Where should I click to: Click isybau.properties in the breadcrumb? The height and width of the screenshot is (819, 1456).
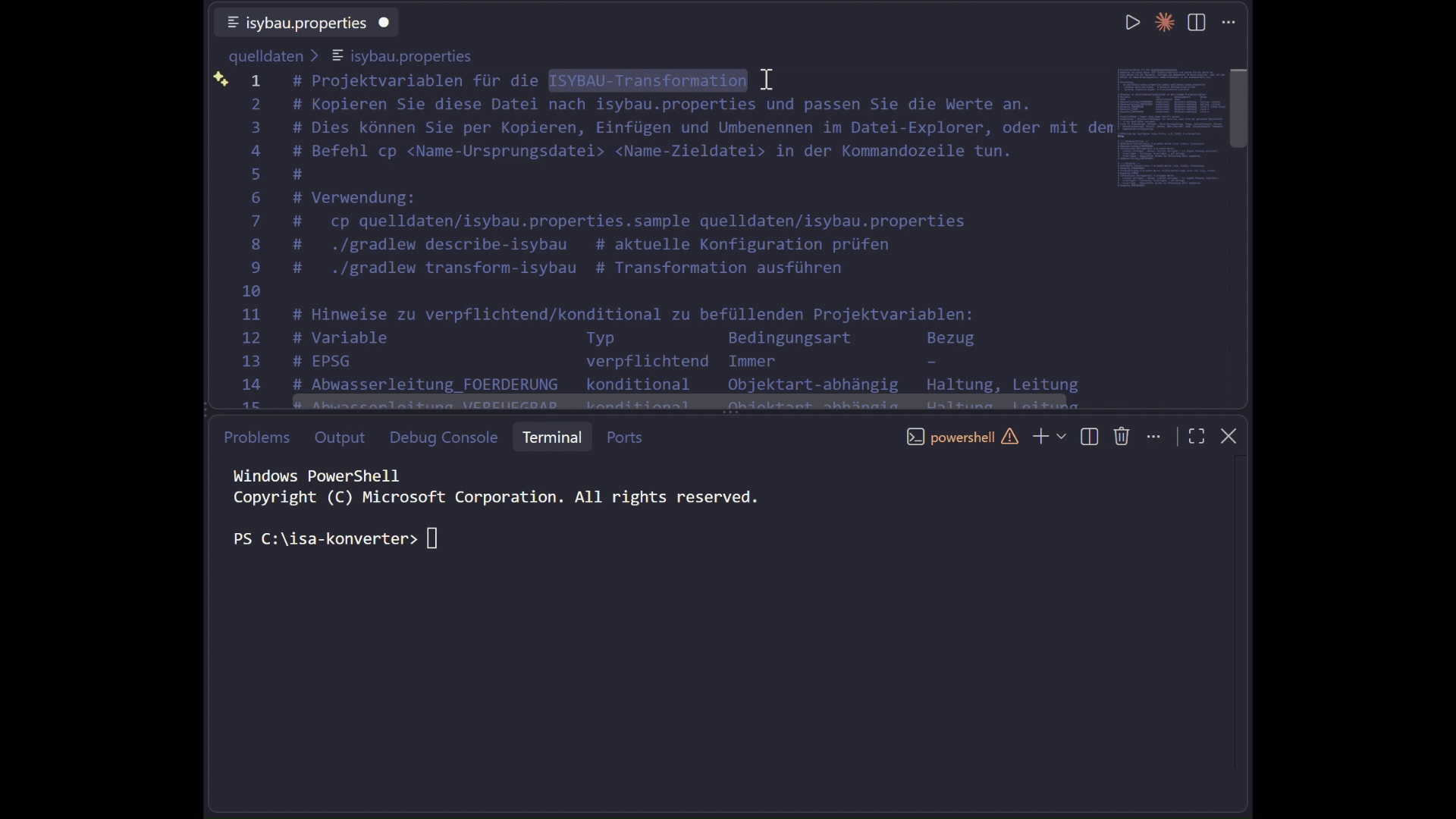click(x=410, y=56)
